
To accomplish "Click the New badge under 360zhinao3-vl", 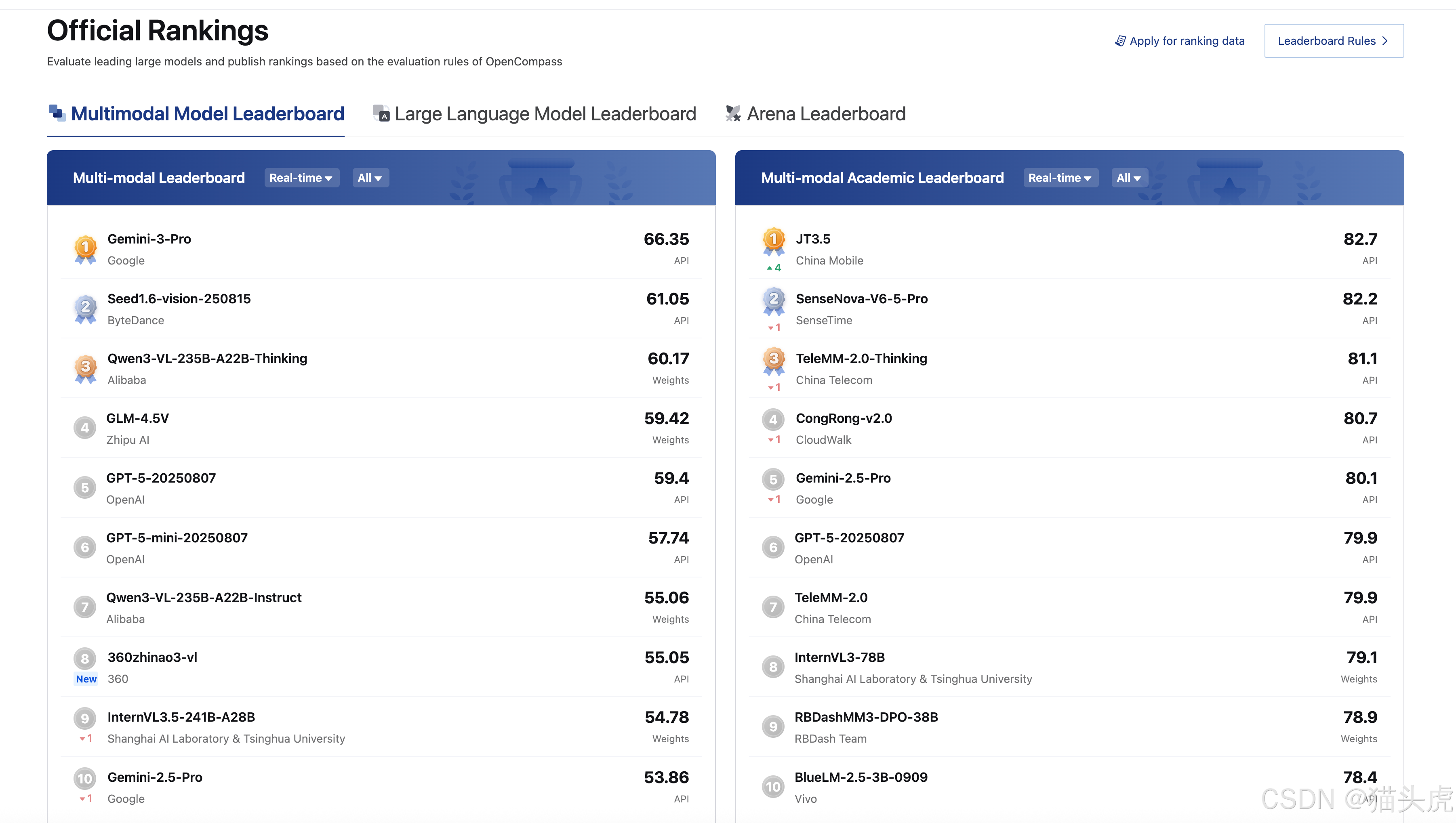I will pyautogui.click(x=86, y=679).
